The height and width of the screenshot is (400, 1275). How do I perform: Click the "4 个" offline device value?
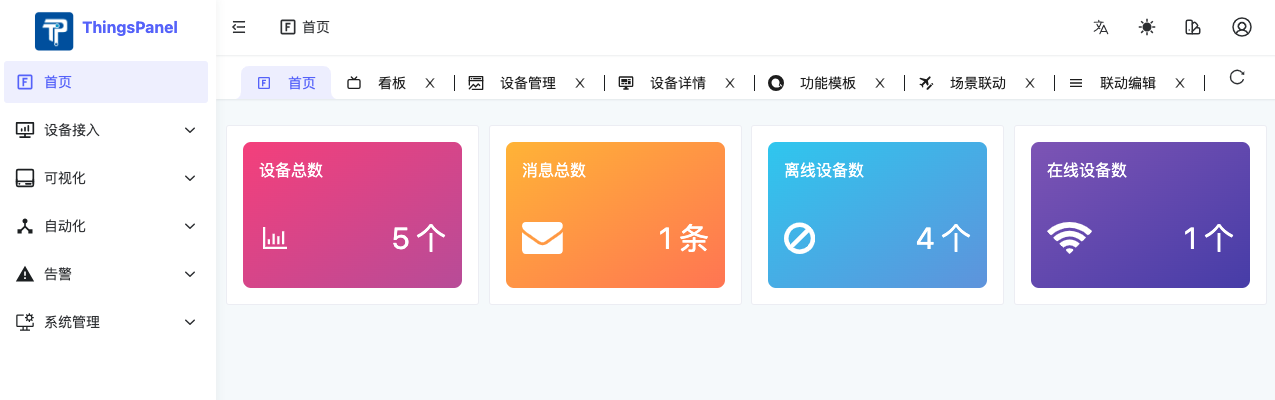tap(944, 238)
